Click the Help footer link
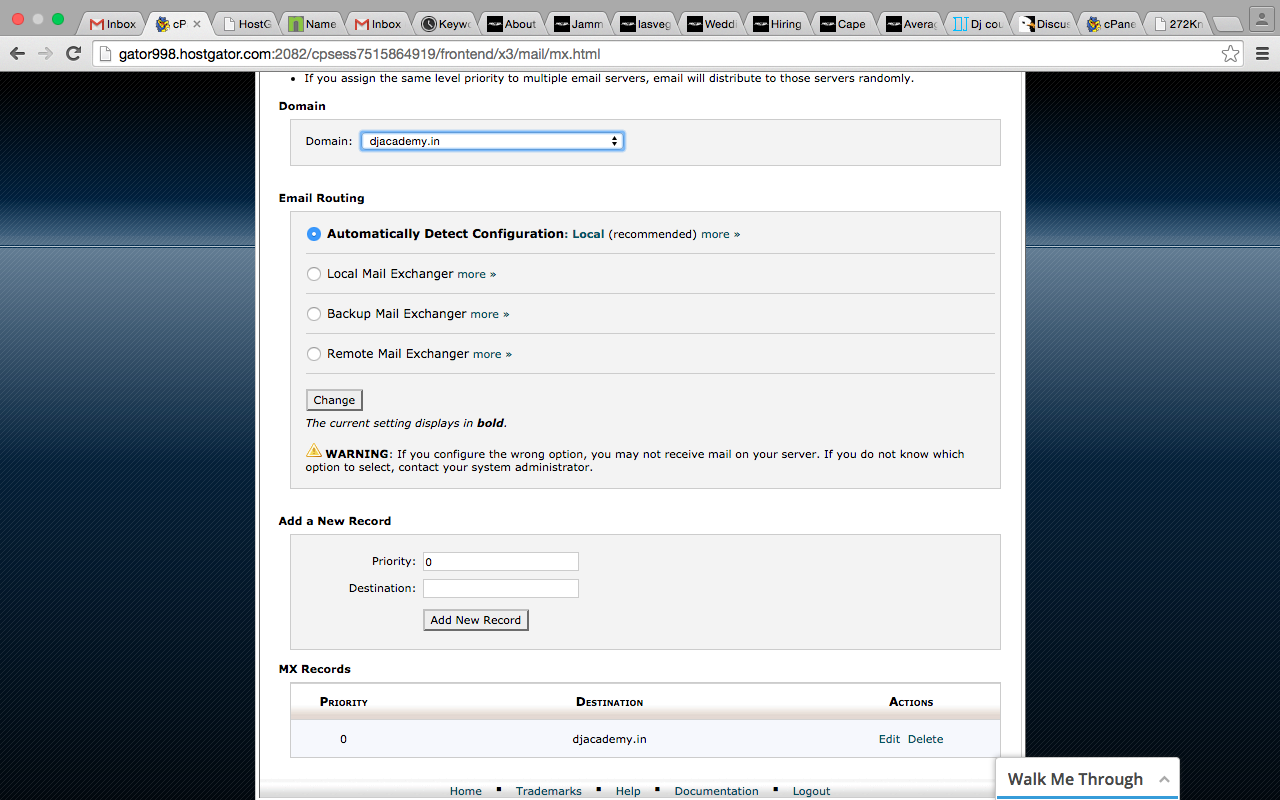The image size is (1280, 800). (628, 791)
